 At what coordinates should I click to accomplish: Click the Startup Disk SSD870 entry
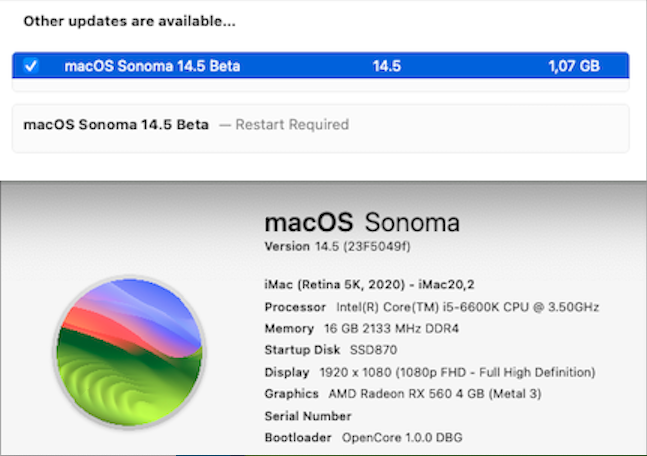click(331, 350)
